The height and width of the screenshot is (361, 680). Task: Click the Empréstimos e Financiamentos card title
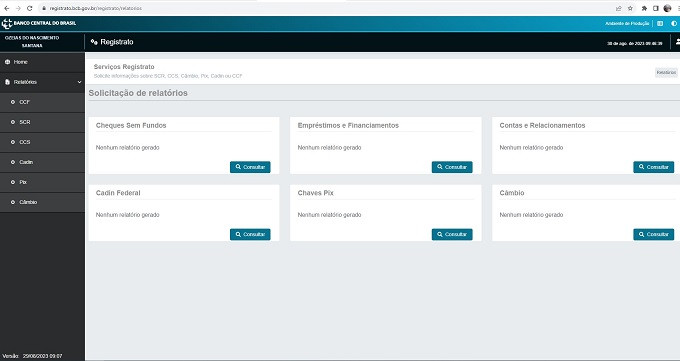point(348,125)
